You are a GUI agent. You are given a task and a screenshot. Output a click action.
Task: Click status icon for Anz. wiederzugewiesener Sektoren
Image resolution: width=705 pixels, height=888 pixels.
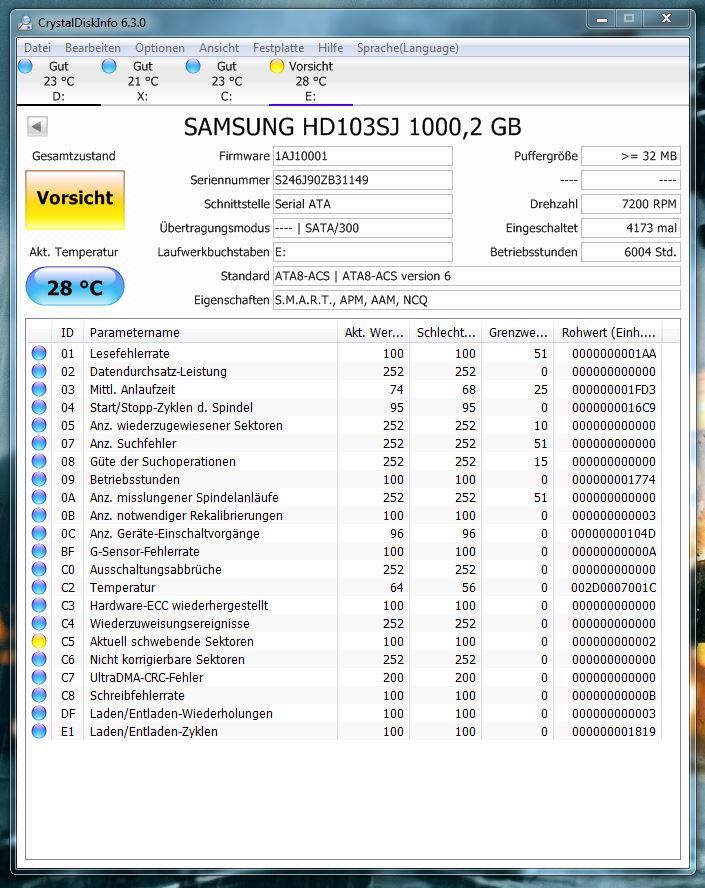point(39,425)
